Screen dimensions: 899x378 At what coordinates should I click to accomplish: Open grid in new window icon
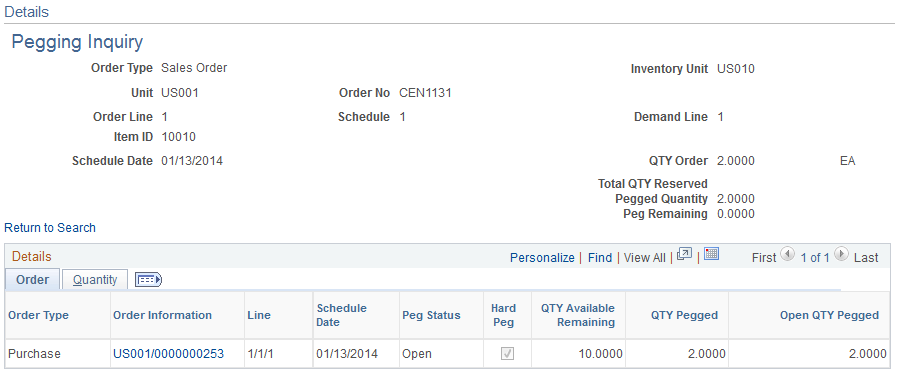pos(685,254)
